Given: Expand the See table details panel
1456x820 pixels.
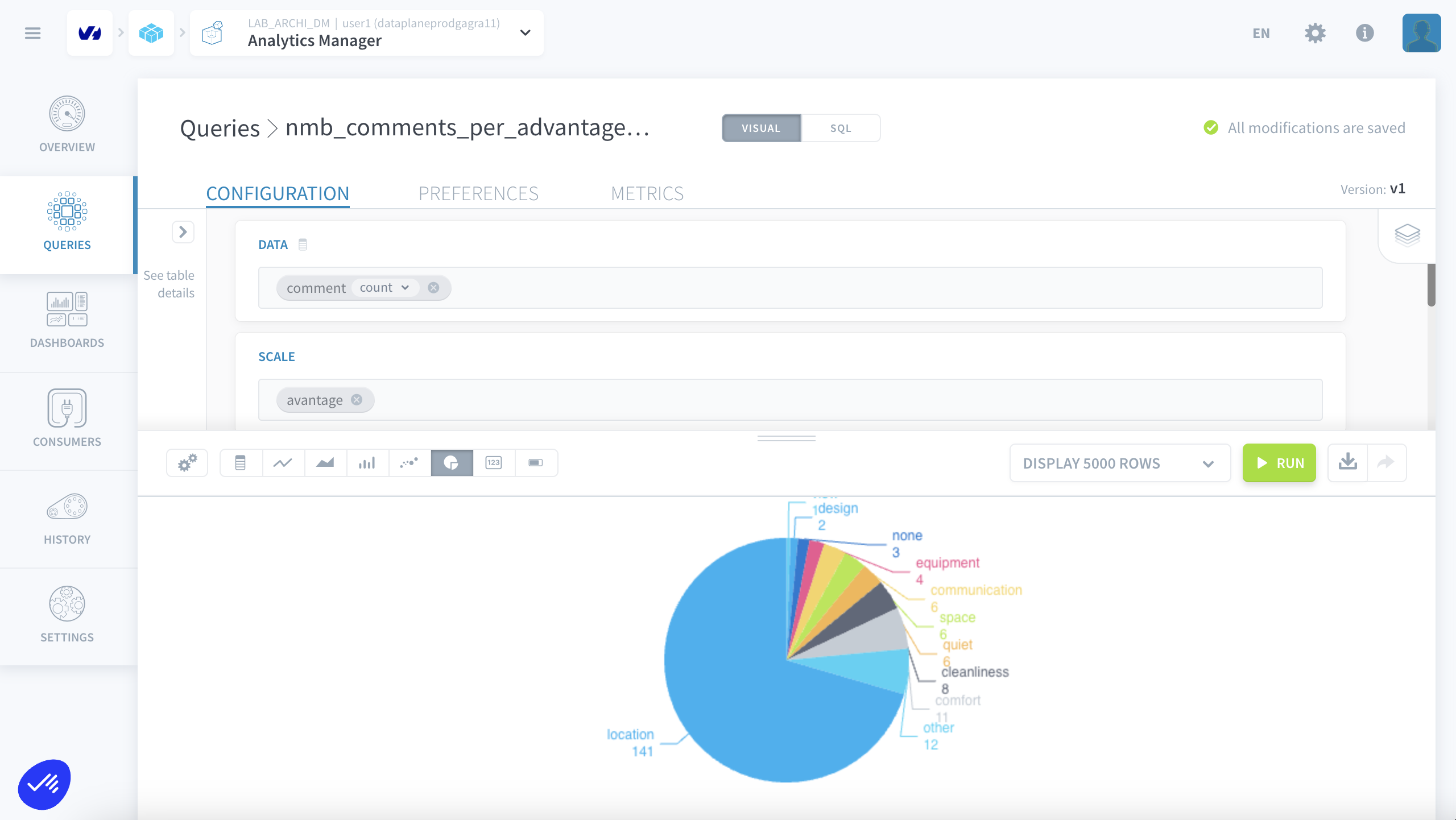Looking at the screenshot, I should (x=183, y=232).
